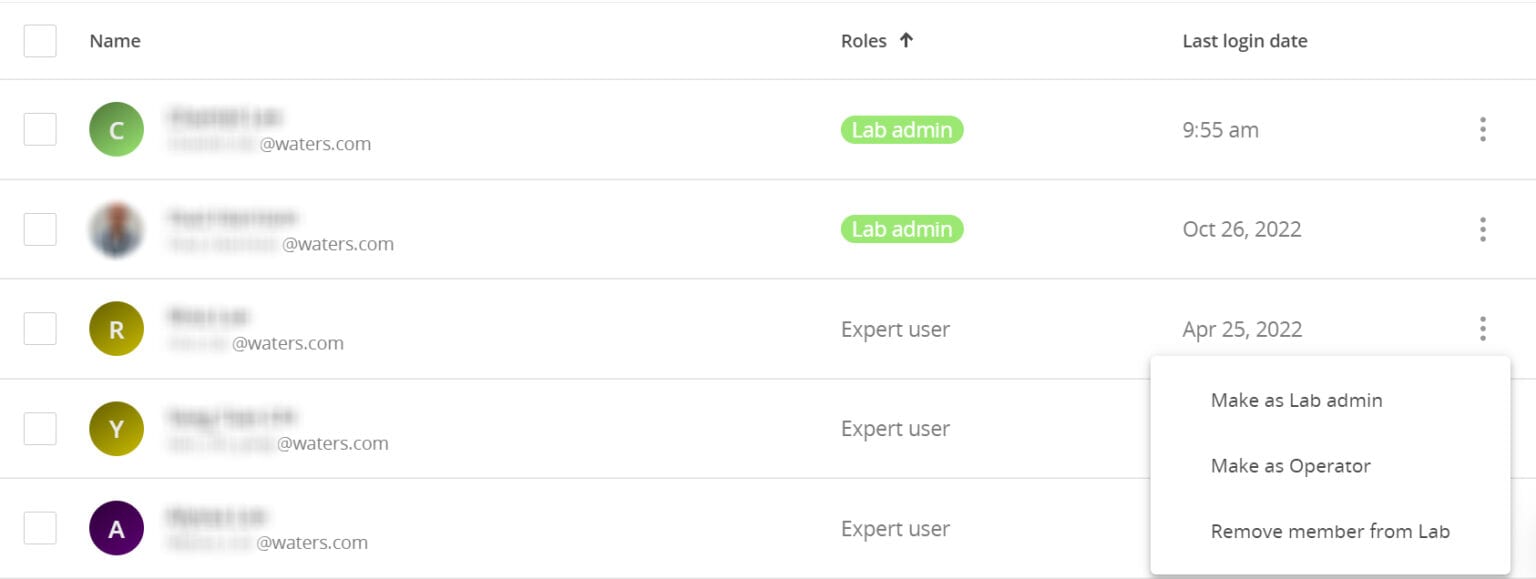Select the checkbox beside the R user
The width and height of the screenshot is (1536, 579).
click(x=40, y=329)
